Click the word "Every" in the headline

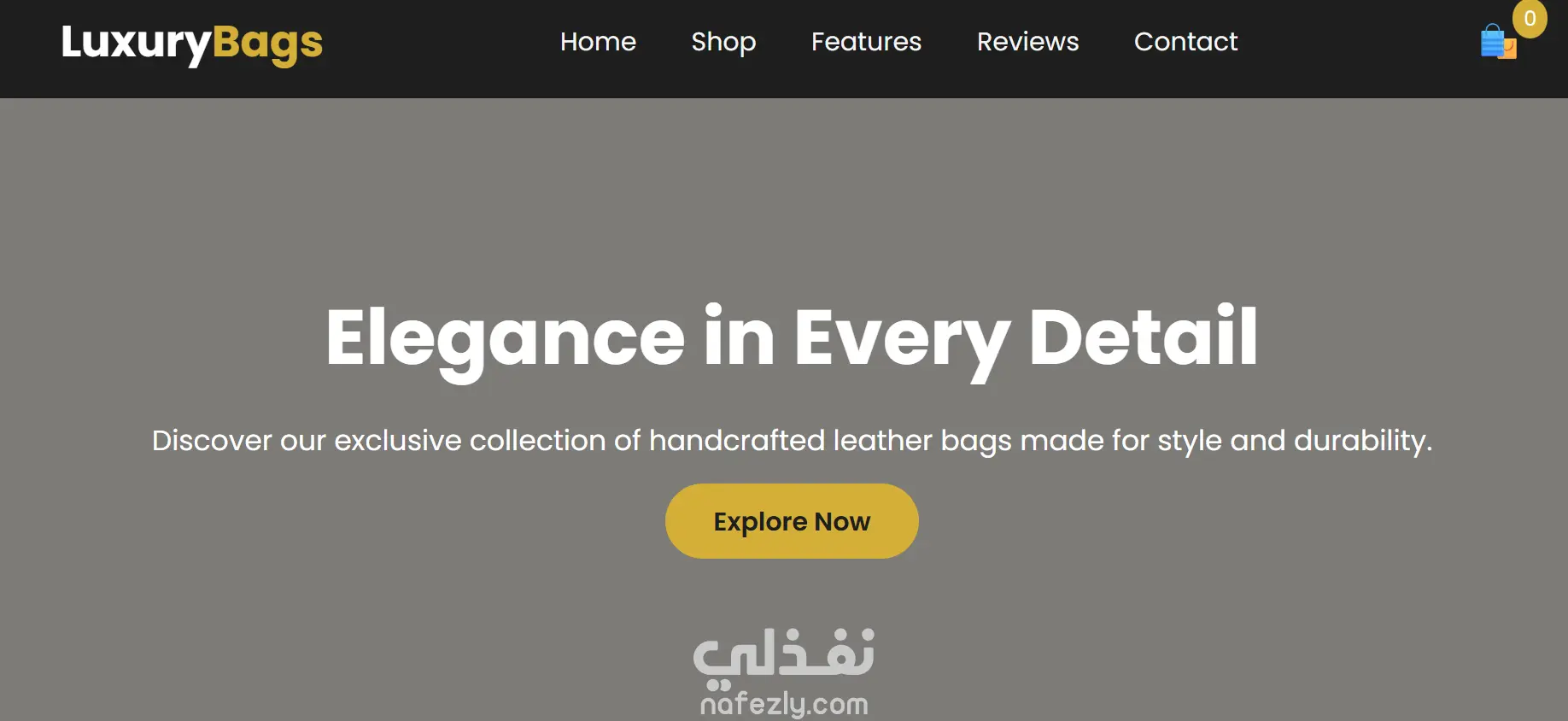(902, 340)
